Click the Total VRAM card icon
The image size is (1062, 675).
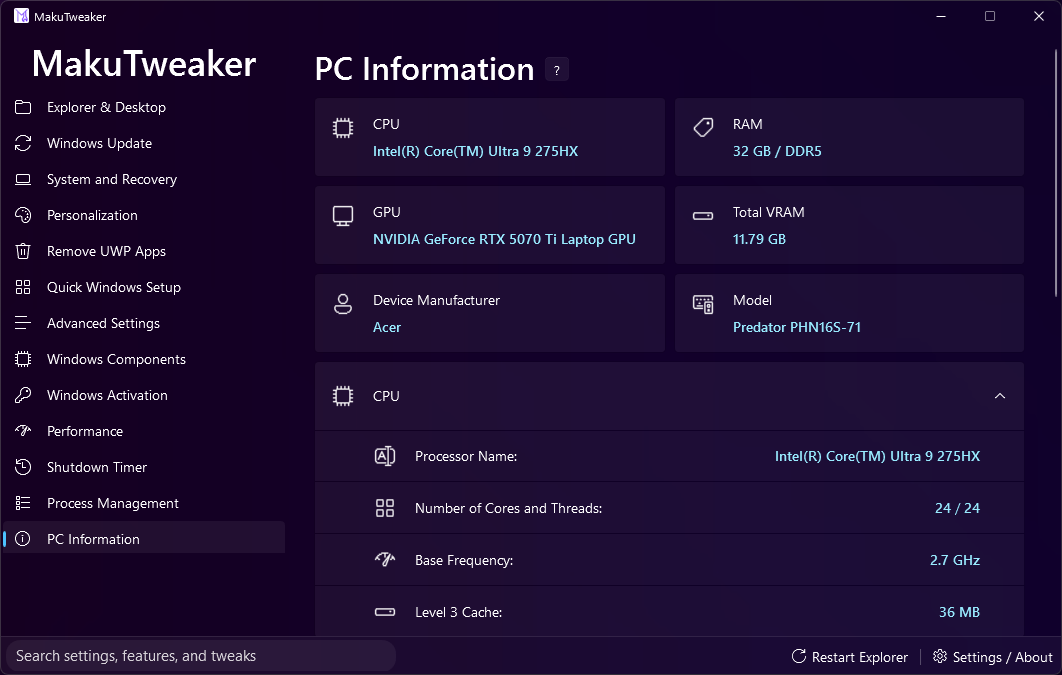pyautogui.click(x=703, y=216)
